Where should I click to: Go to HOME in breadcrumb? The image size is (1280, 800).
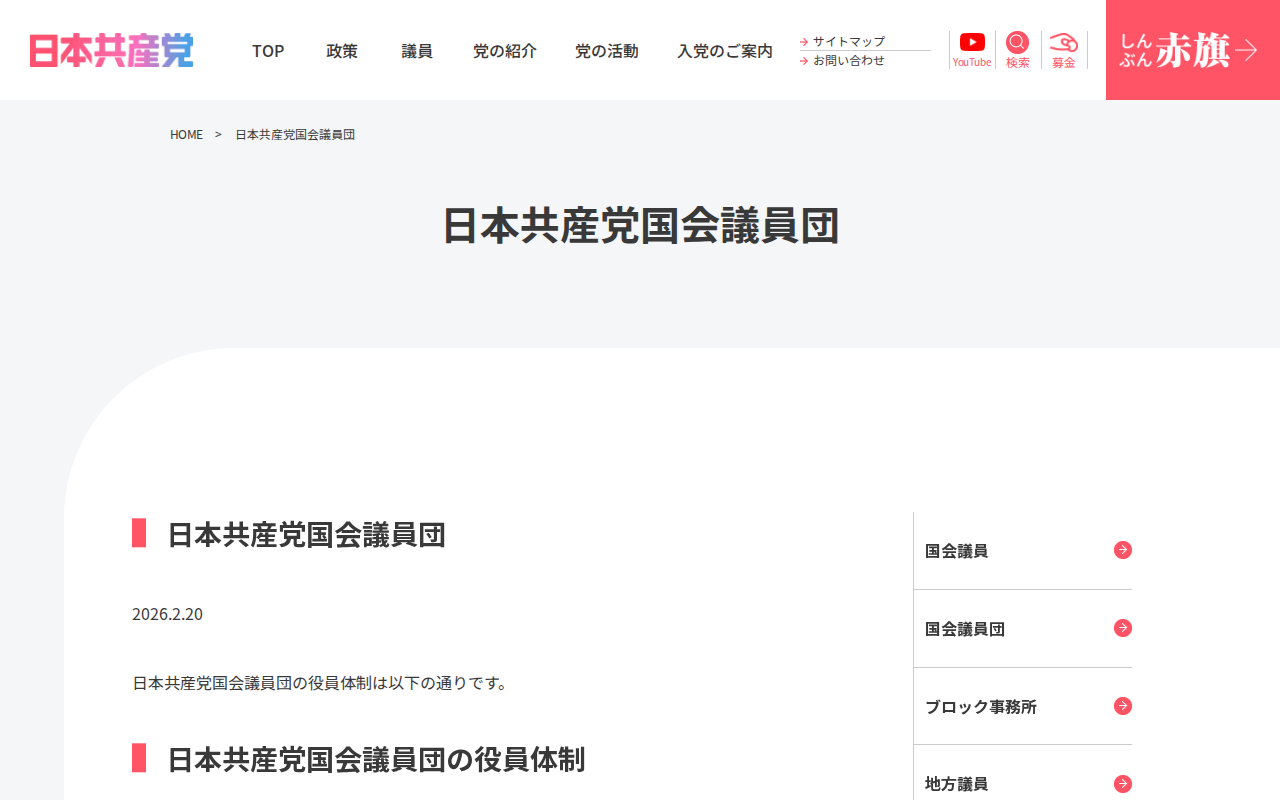click(x=186, y=134)
